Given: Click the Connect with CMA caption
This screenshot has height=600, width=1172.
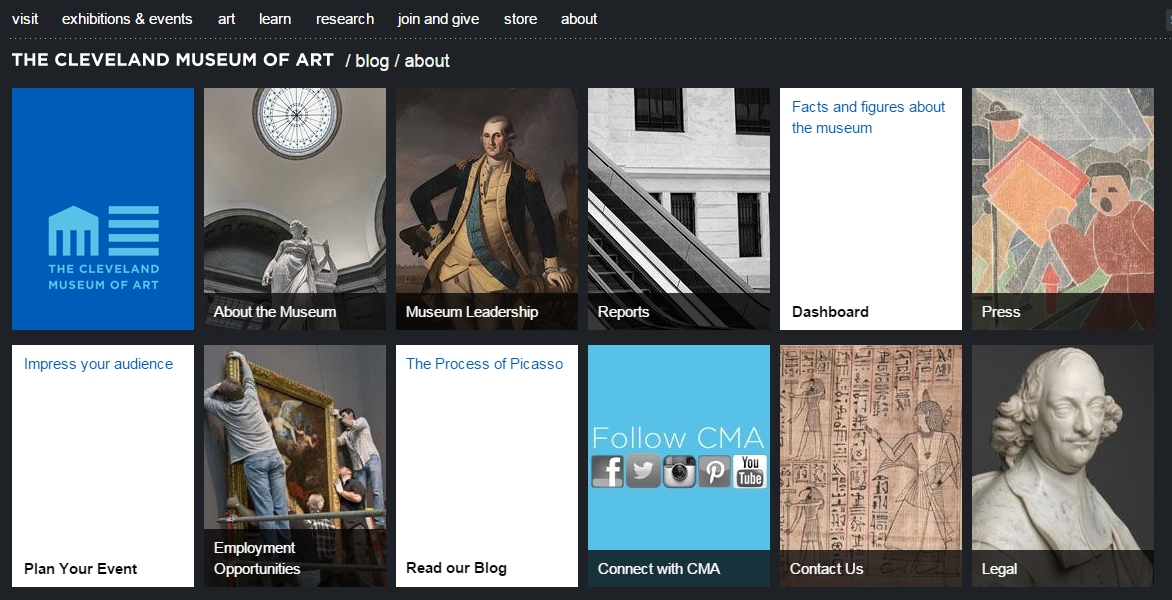Looking at the screenshot, I should click(x=659, y=569).
